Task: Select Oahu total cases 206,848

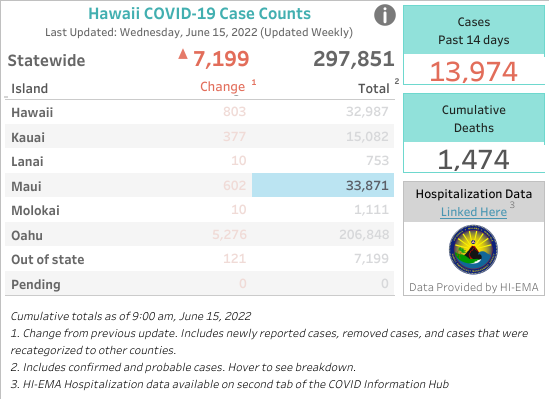Action: (364, 234)
